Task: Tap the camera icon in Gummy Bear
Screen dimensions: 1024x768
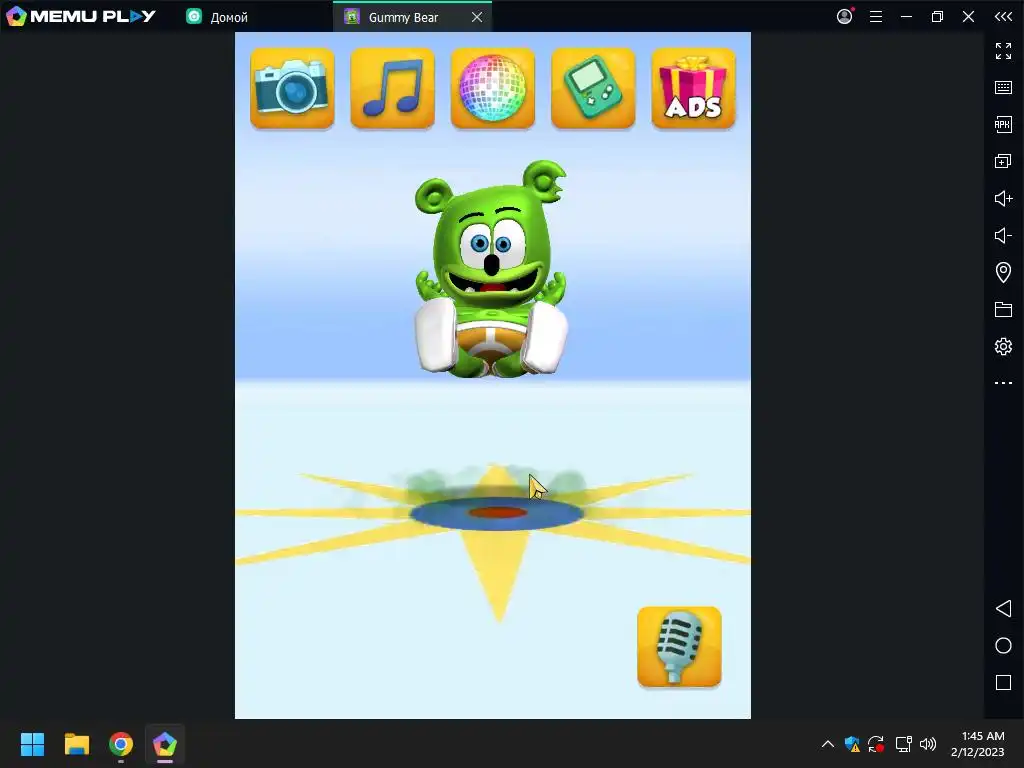Action: point(292,88)
